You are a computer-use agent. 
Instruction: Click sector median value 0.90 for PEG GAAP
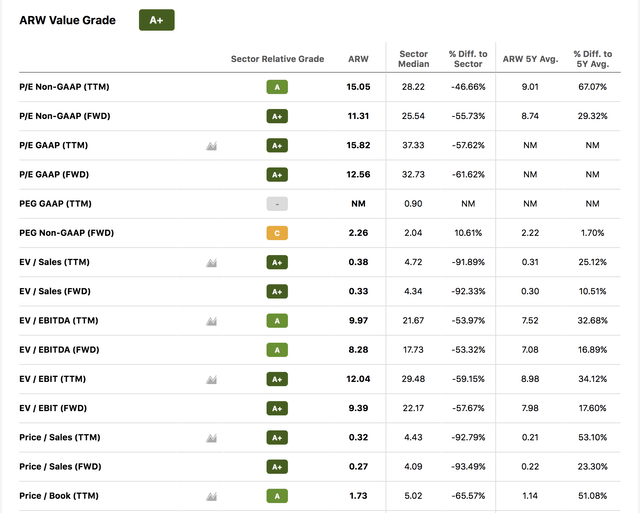(413, 204)
